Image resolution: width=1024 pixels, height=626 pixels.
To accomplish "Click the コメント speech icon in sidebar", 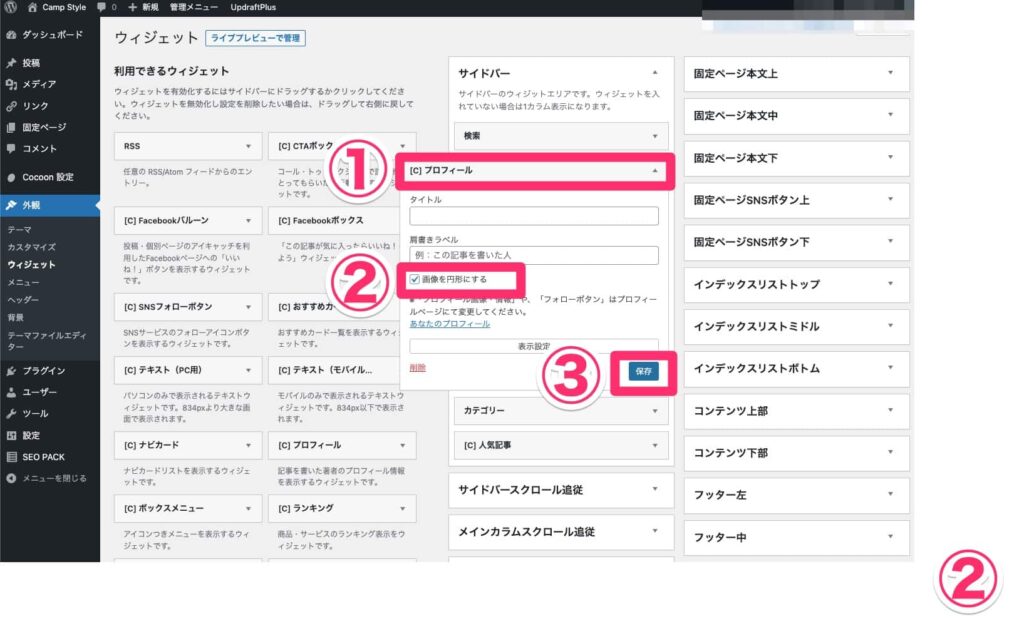I will click(x=11, y=149).
